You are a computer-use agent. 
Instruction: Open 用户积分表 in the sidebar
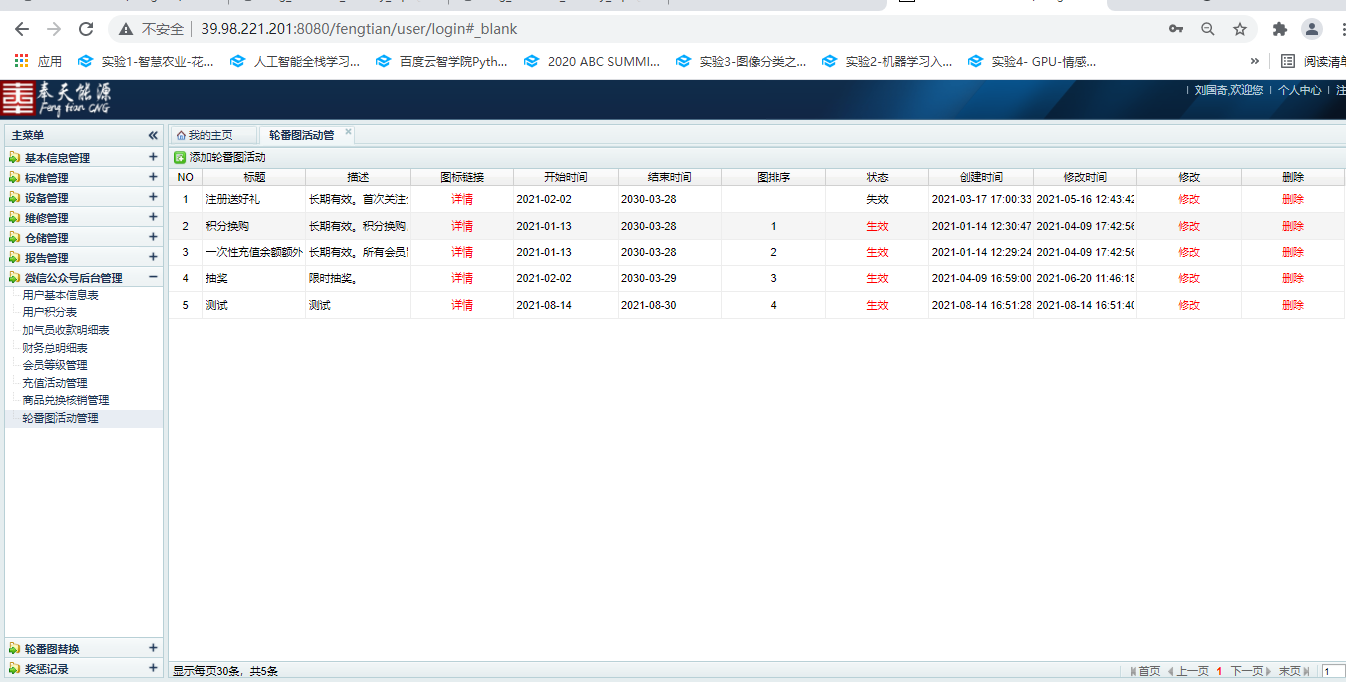point(50,313)
